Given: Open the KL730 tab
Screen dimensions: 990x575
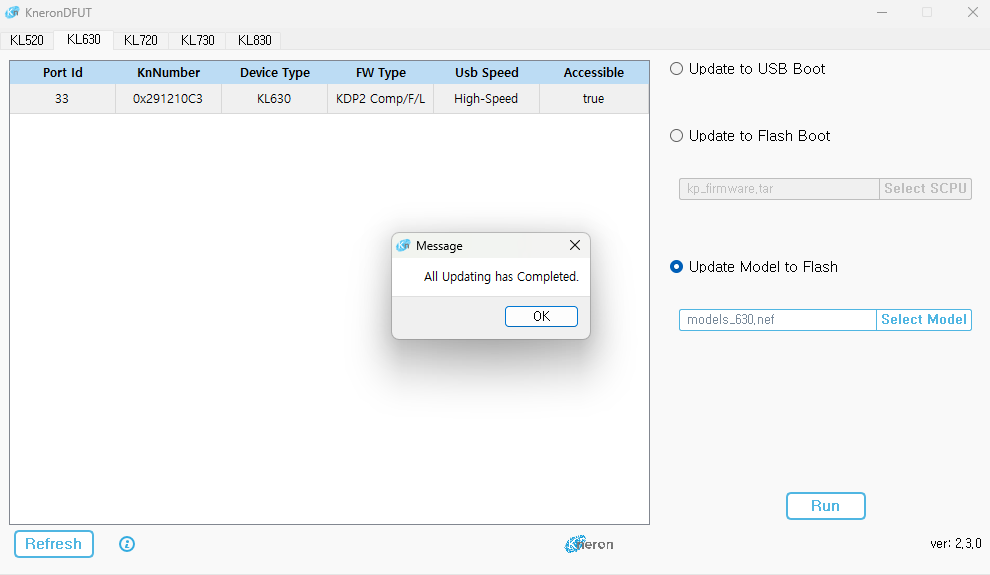Looking at the screenshot, I should [x=198, y=40].
